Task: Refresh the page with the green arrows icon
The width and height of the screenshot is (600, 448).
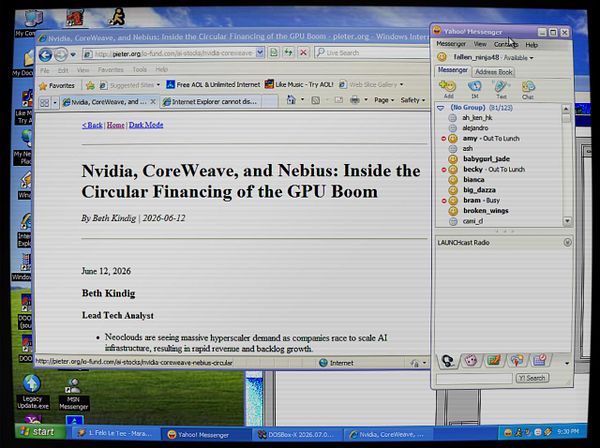Action: [288, 52]
